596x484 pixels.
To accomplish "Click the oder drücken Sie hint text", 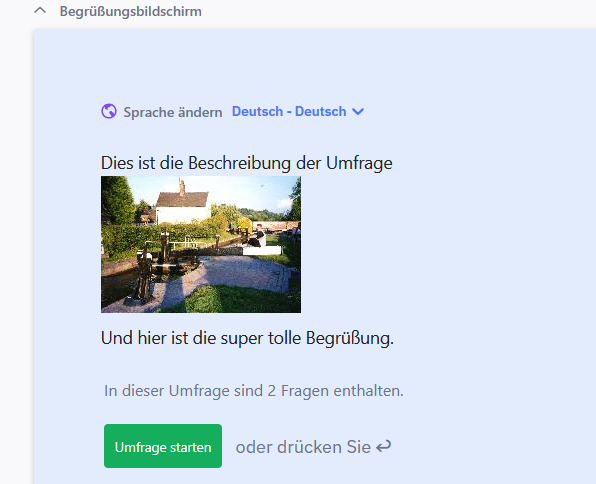I will click(303, 447).
